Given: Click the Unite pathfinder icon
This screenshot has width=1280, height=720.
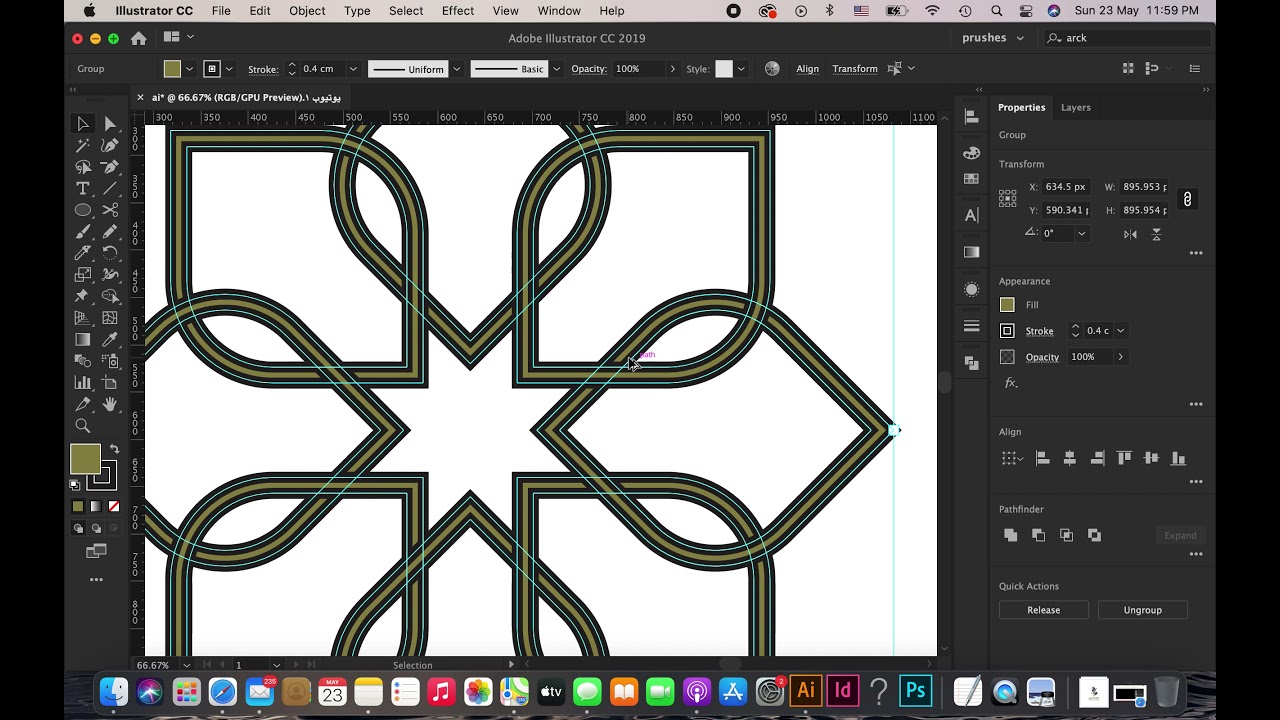Looking at the screenshot, I should tap(1010, 535).
